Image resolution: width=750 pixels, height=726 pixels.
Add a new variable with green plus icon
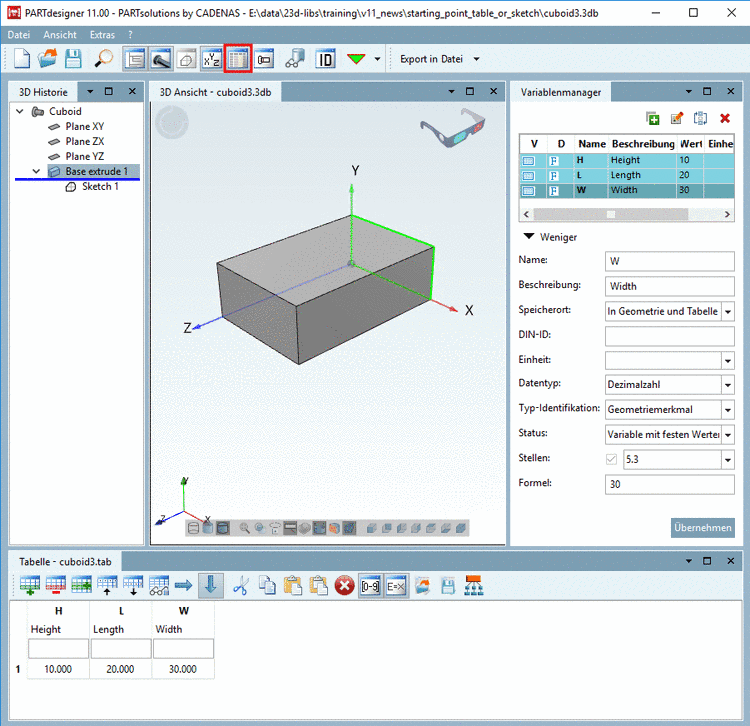point(653,118)
